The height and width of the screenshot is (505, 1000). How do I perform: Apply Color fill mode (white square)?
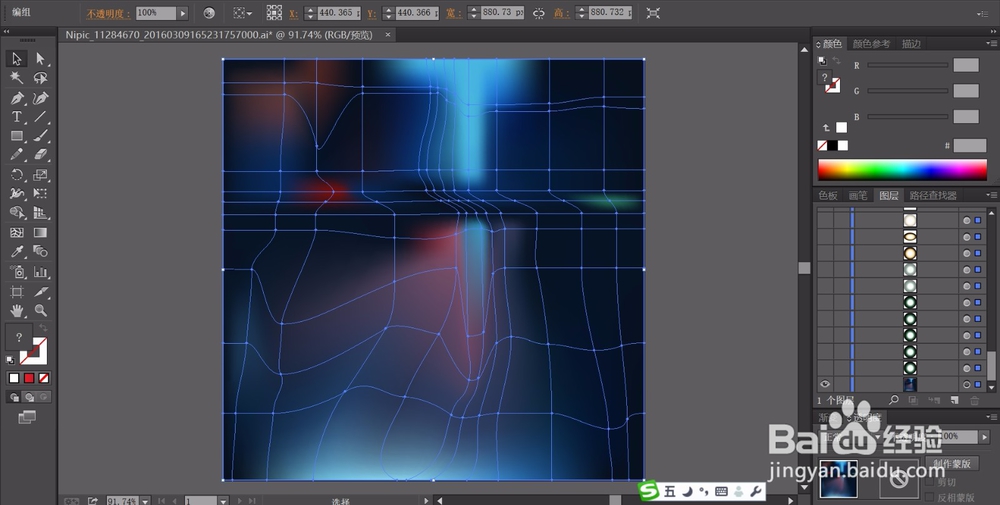pos(14,378)
